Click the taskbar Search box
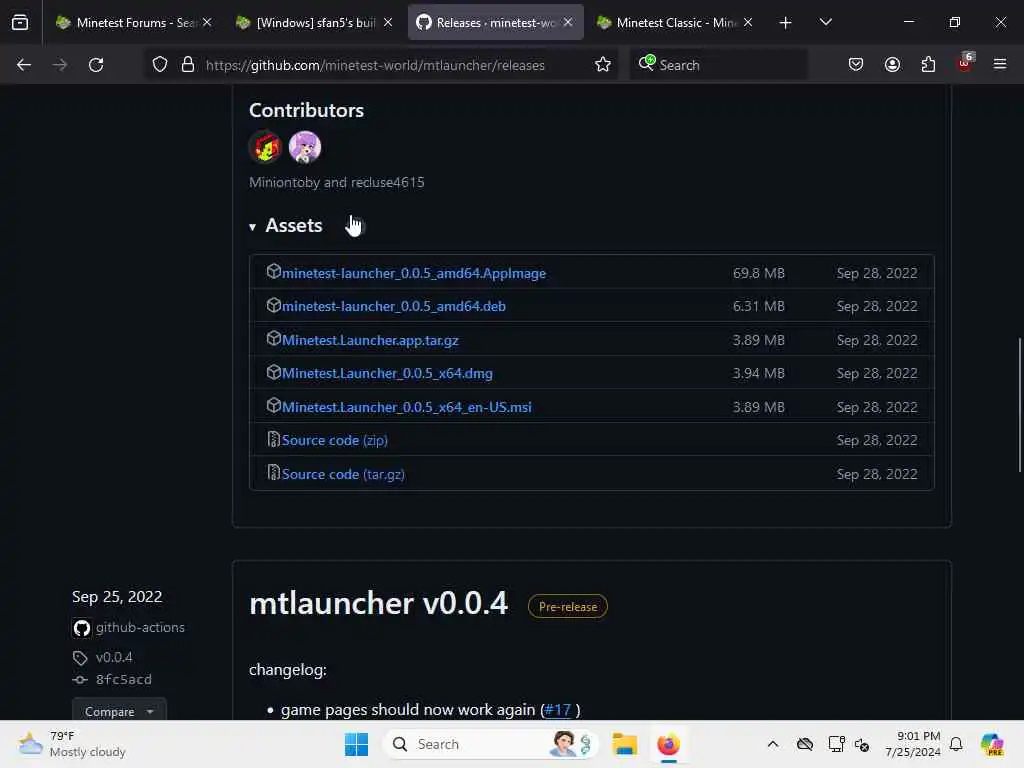1024x768 pixels. (490, 744)
